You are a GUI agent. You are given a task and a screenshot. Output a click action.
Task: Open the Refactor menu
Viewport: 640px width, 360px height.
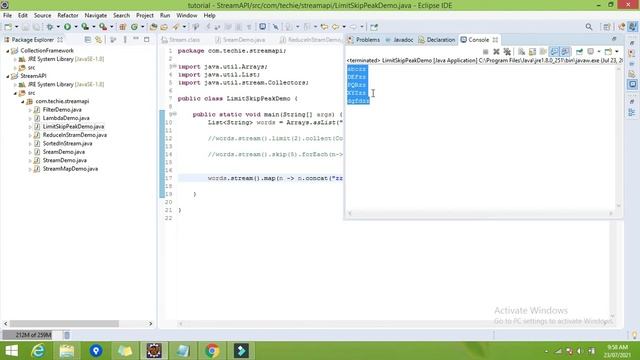click(x=68, y=16)
